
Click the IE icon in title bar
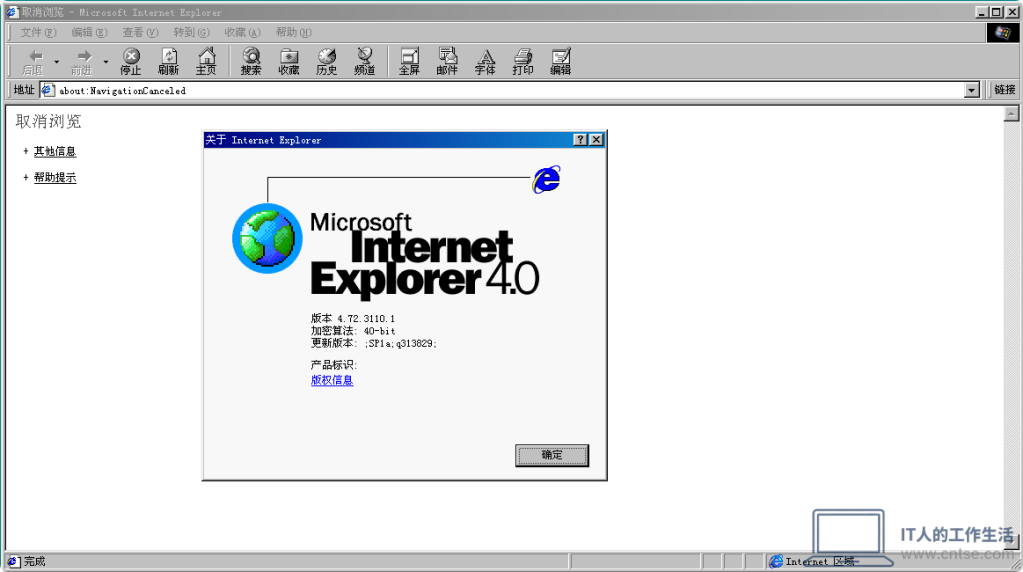12,12
